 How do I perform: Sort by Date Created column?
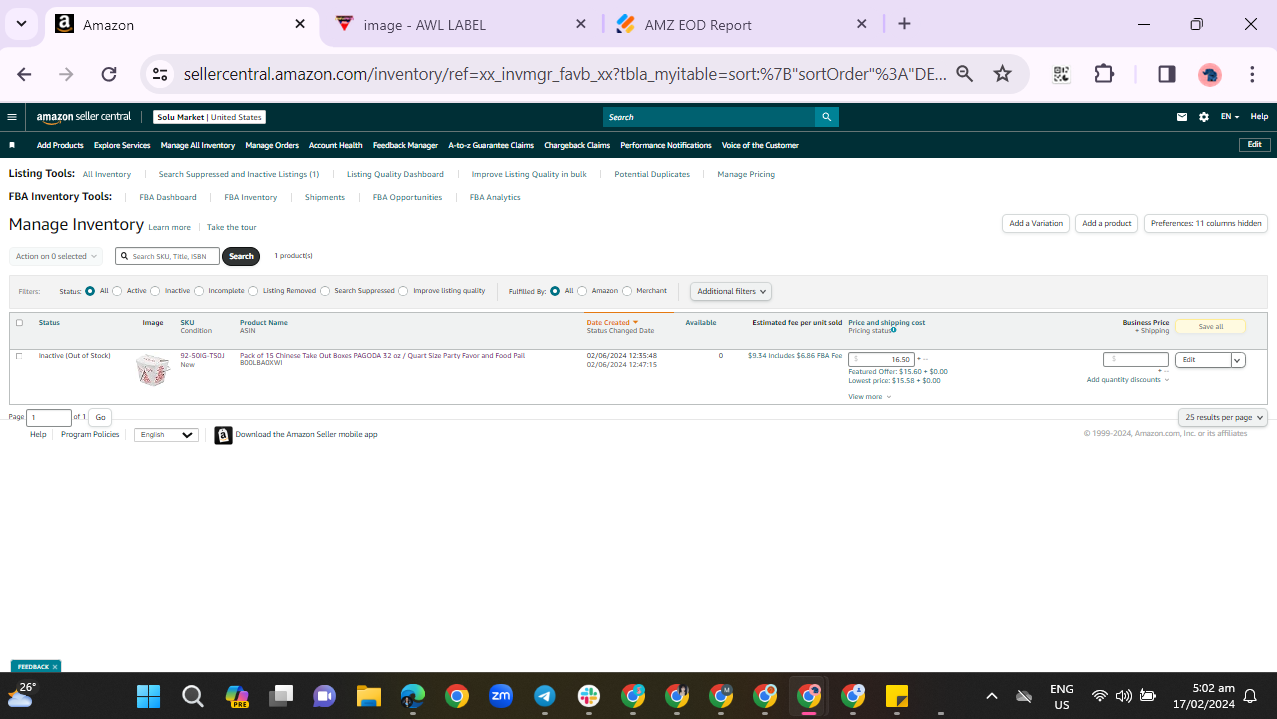pos(612,323)
